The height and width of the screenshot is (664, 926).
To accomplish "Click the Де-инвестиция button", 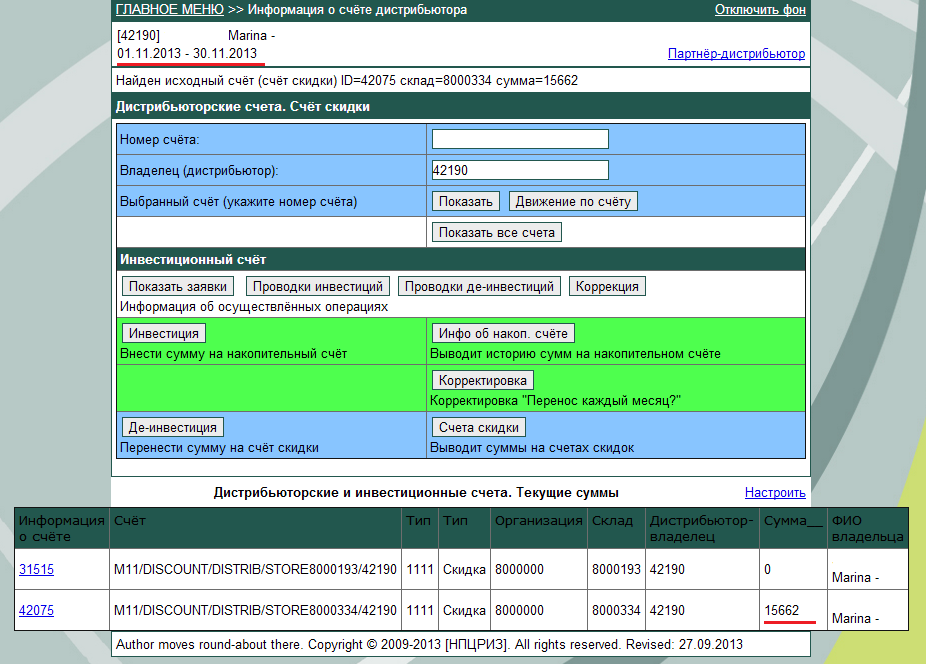I will click(x=172, y=427).
